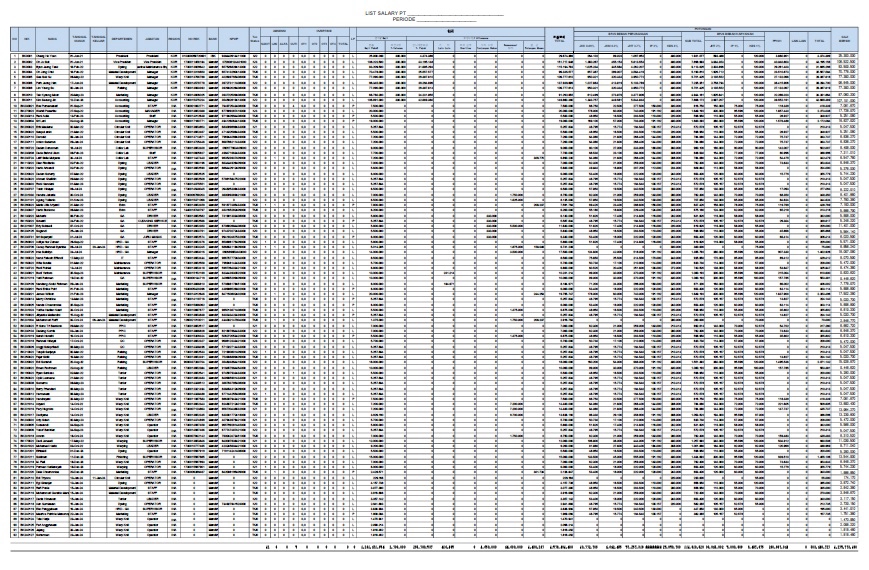This screenshot has height=570, width=869.
Task: Click the BPJS BEBAN KARYAWAN header
Action: click(735, 34)
